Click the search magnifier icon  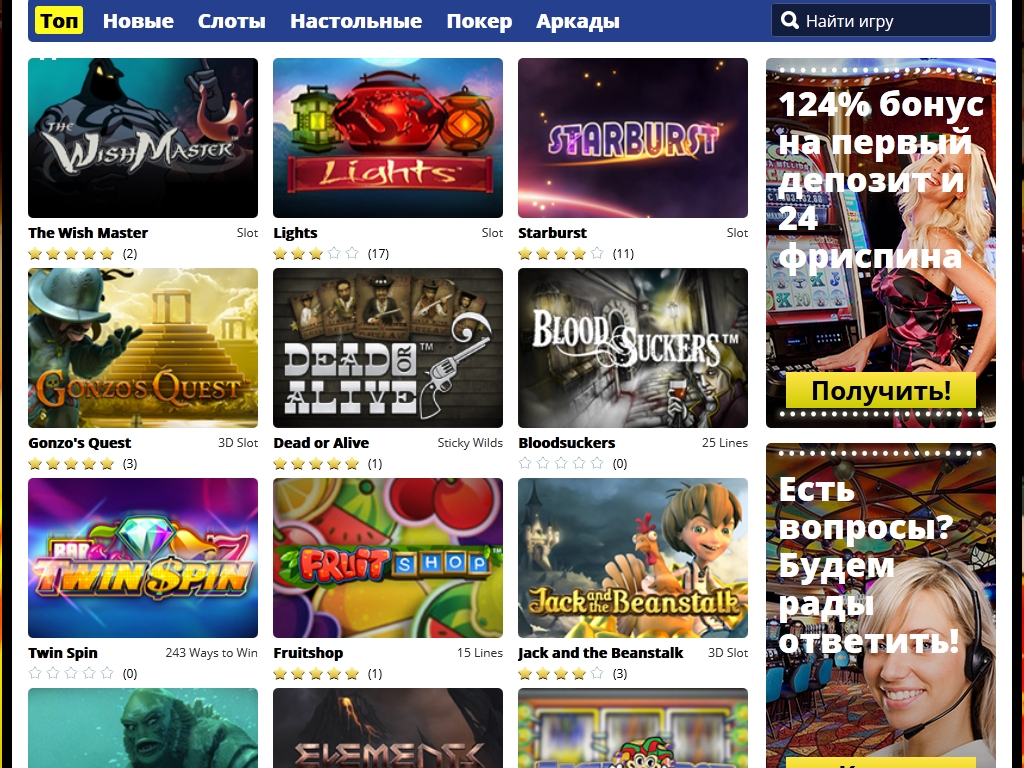pyautogui.click(x=790, y=20)
